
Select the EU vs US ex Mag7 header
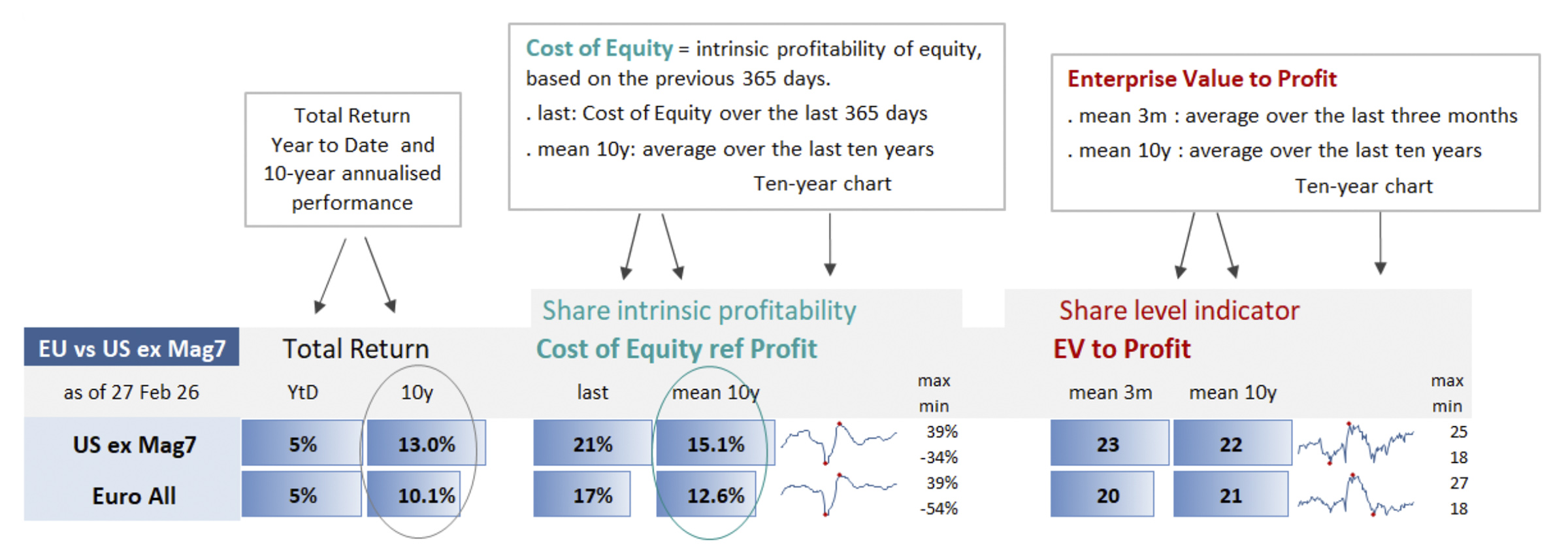click(x=131, y=348)
